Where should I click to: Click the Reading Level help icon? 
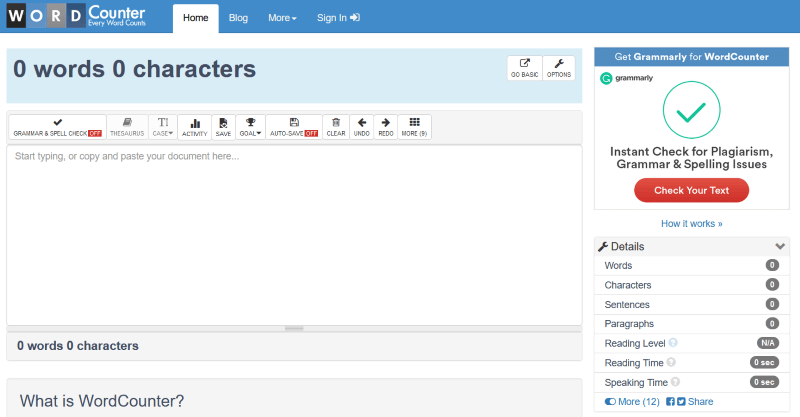point(673,343)
